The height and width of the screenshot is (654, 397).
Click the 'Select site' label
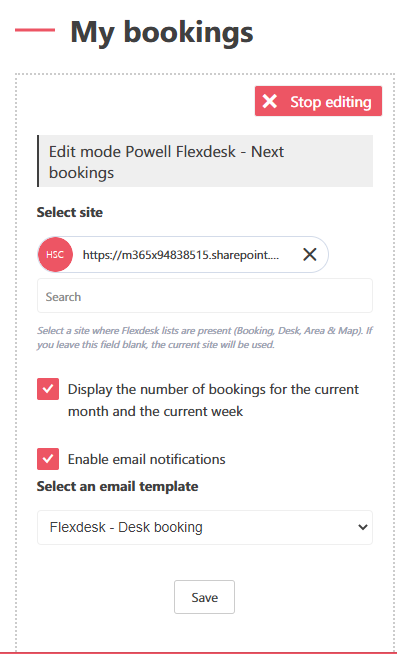pyautogui.click(x=70, y=212)
